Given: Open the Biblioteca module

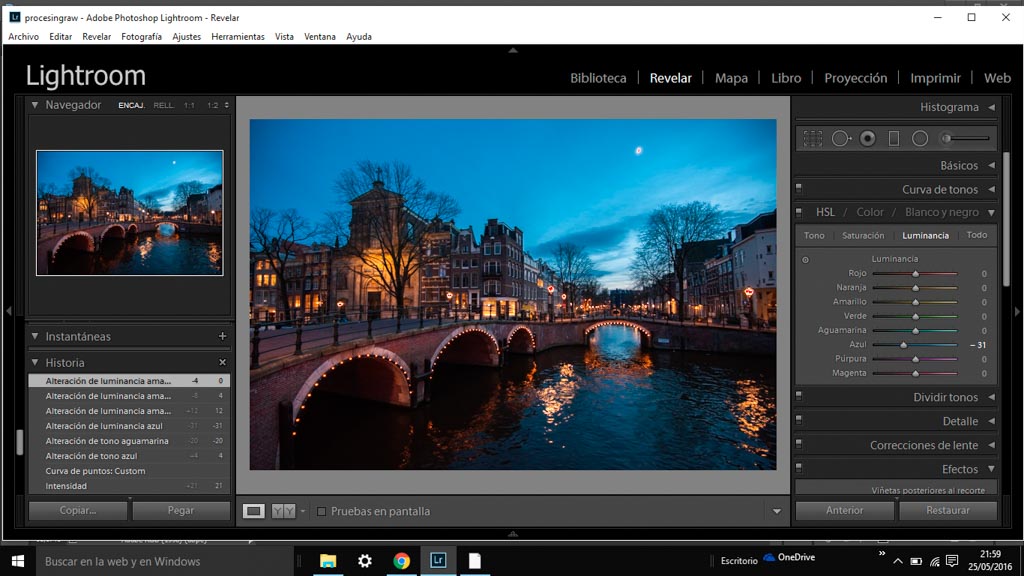Looking at the screenshot, I should coord(598,78).
